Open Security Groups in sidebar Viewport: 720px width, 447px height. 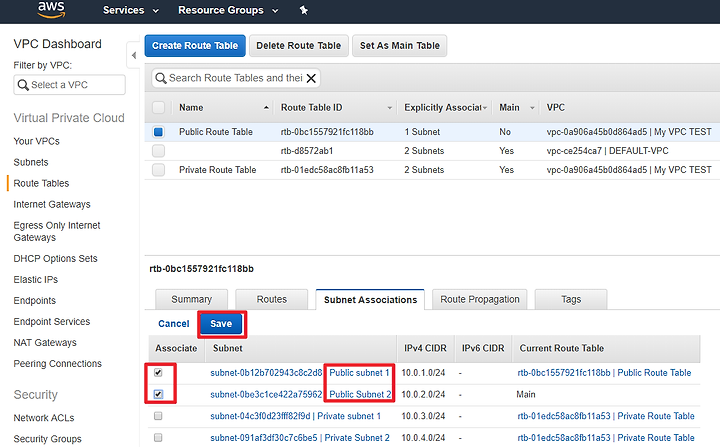pyautogui.click(x=47, y=439)
